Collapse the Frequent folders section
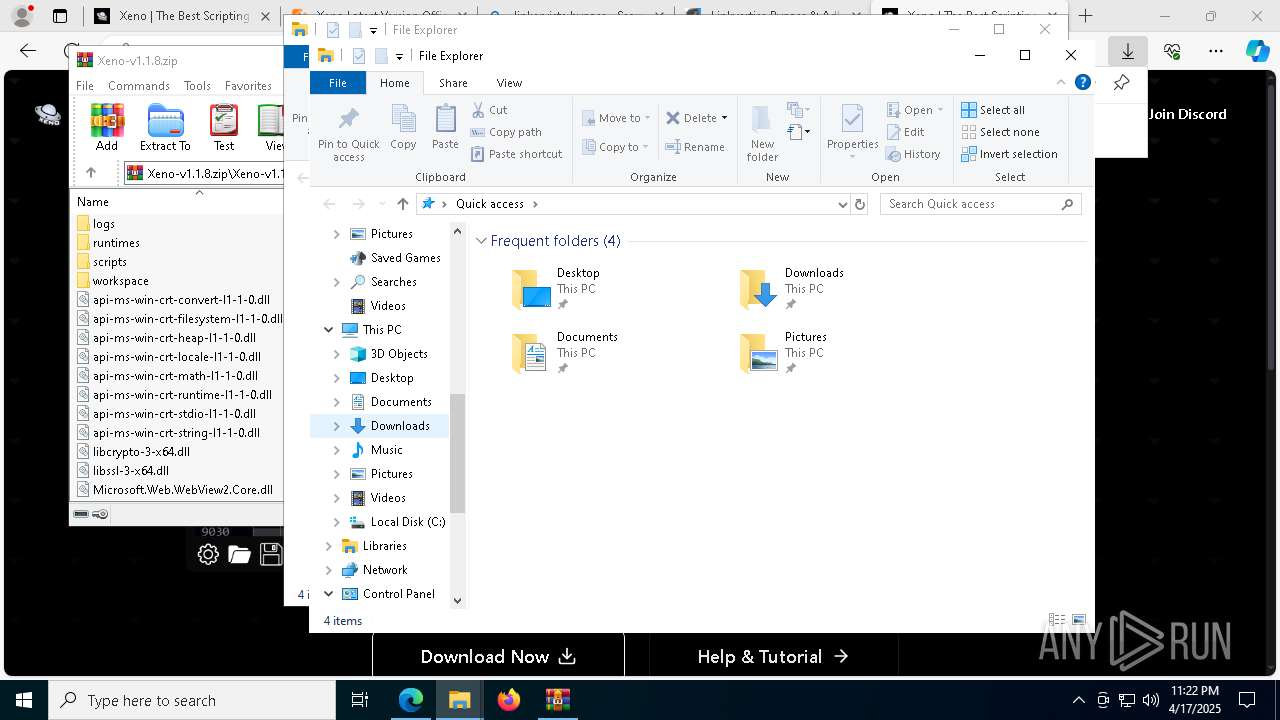Image resolution: width=1280 pixels, height=720 pixels. point(481,241)
